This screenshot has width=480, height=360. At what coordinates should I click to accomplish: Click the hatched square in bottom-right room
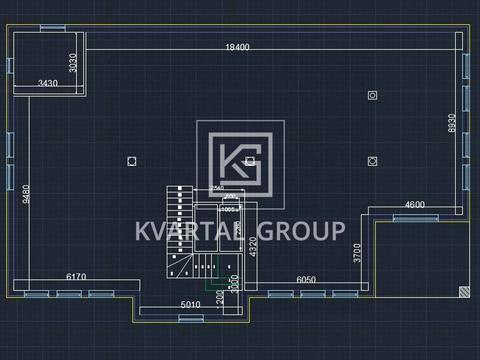click(x=464, y=292)
